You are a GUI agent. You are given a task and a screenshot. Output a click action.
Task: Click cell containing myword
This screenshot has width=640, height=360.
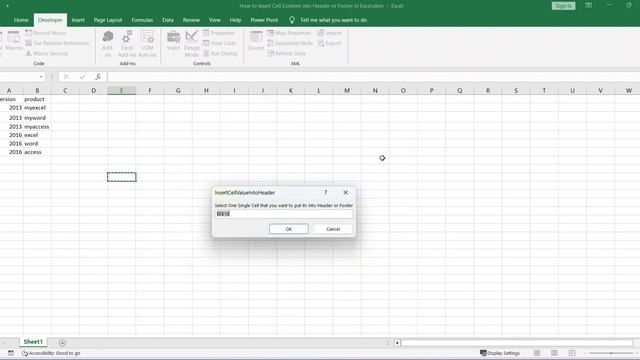tap(37, 118)
